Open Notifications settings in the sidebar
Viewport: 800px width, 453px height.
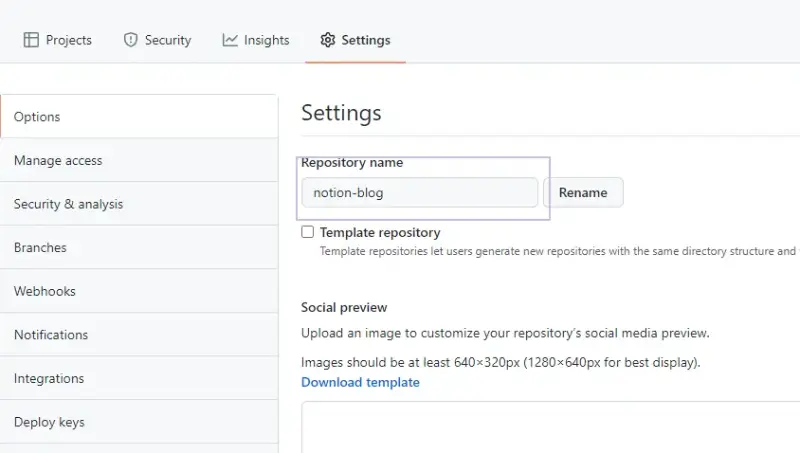point(51,335)
